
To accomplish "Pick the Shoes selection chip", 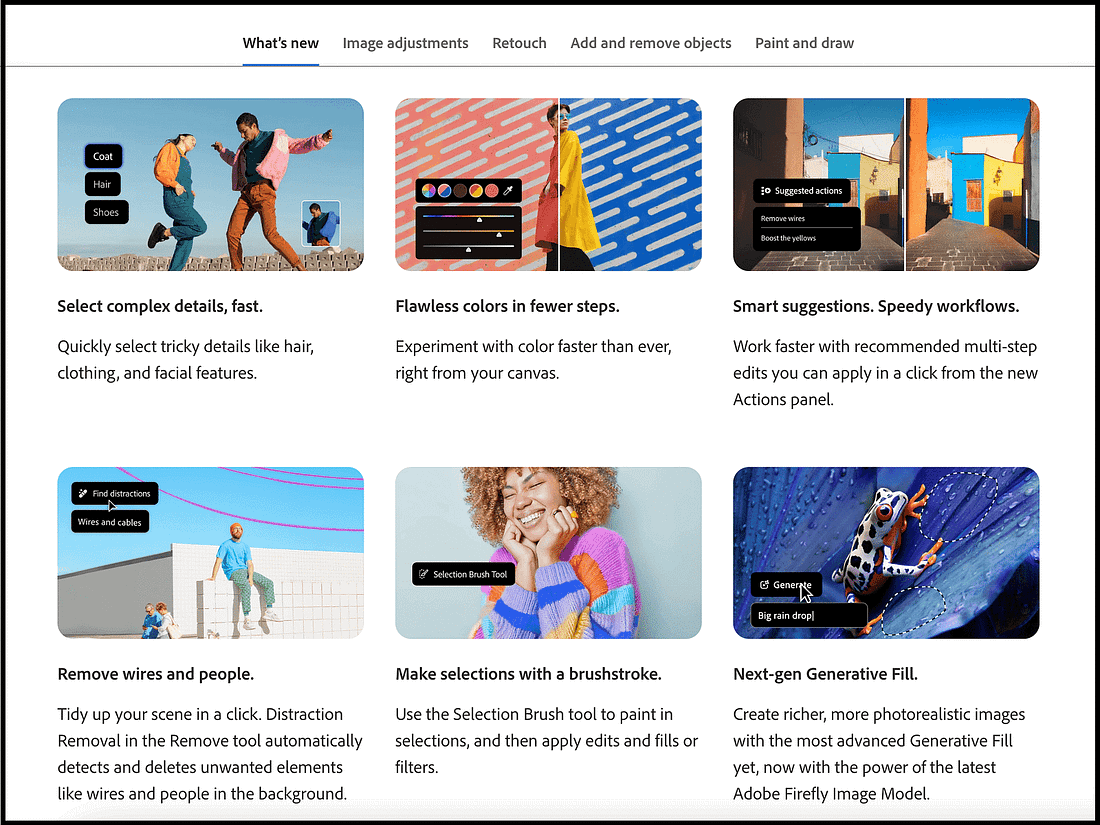I will [x=107, y=212].
